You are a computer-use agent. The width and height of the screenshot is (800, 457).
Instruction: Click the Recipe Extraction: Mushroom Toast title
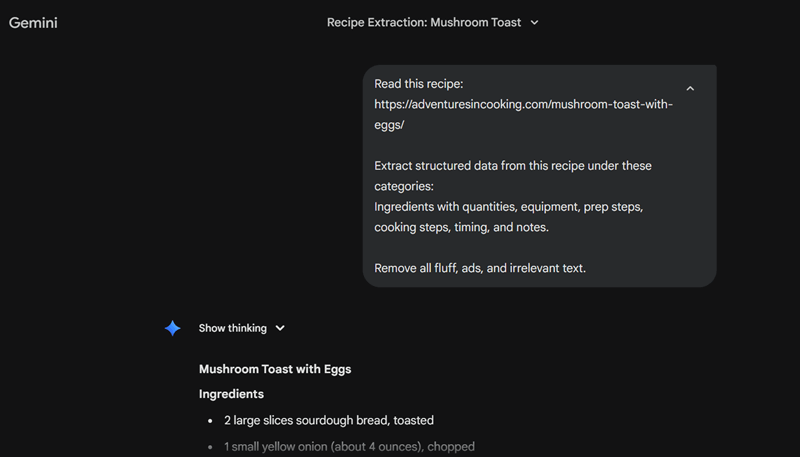(423, 23)
